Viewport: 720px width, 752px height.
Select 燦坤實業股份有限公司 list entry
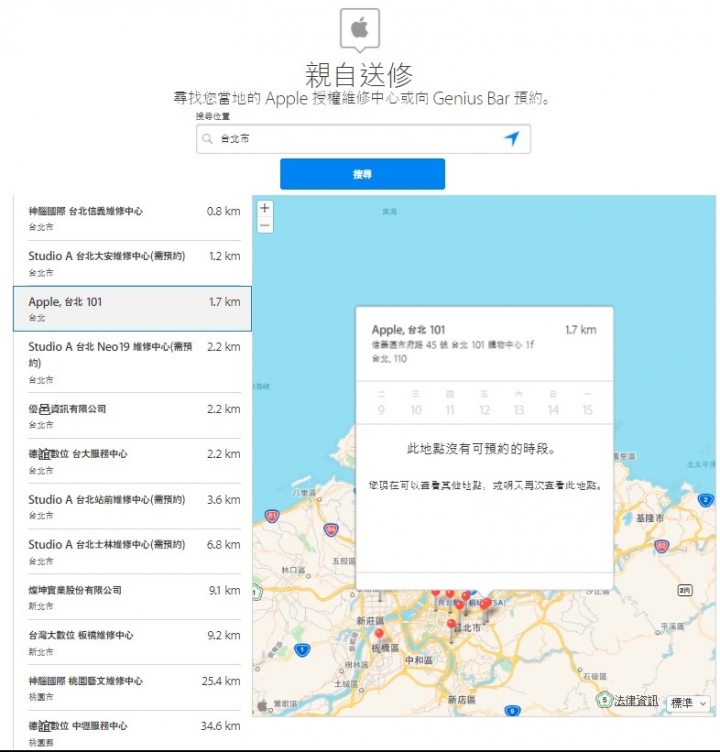coord(134,597)
